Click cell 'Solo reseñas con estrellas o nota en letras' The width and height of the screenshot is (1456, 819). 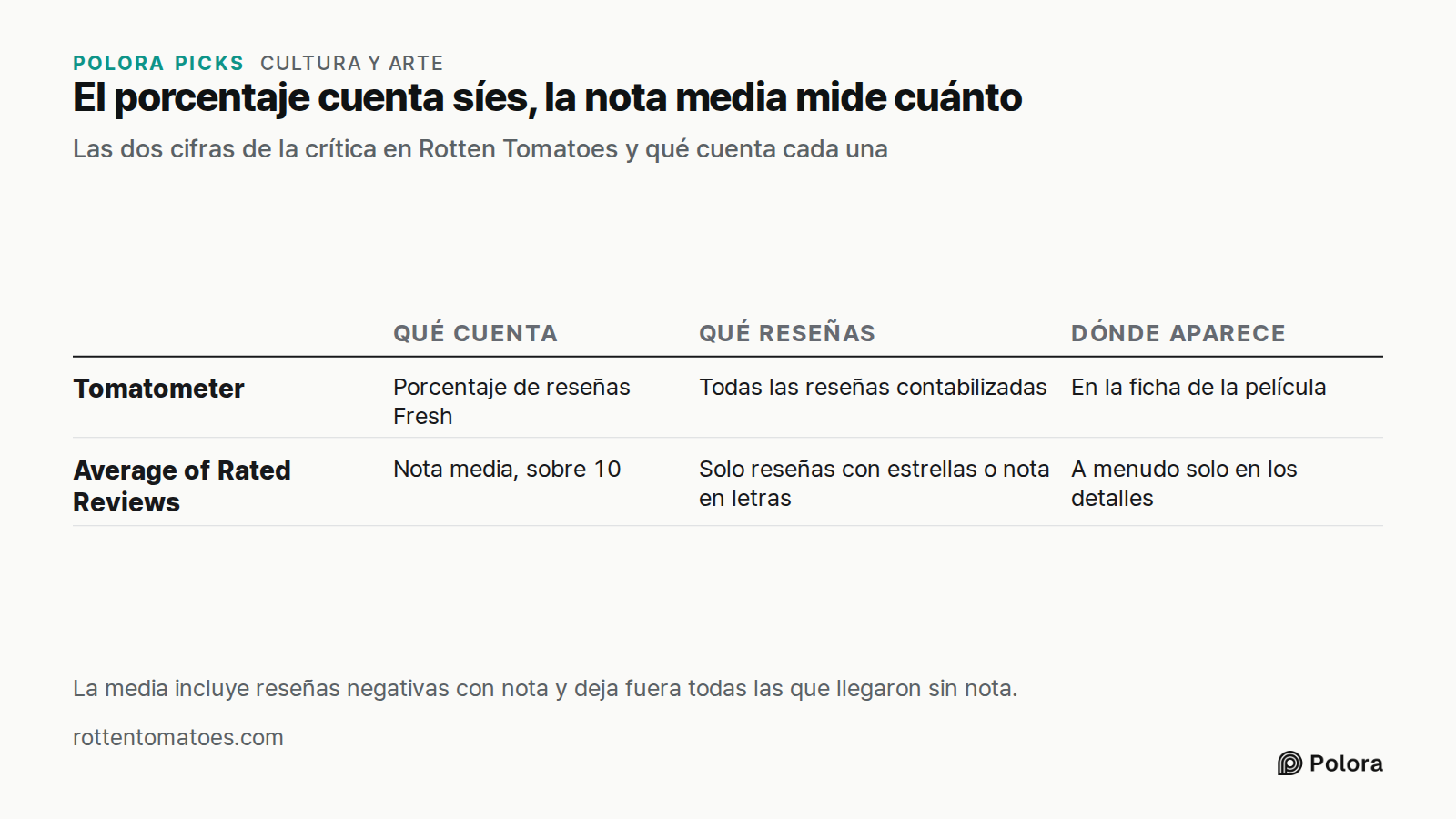[875, 483]
